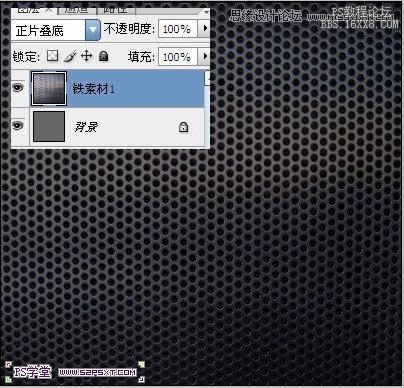This screenshot has height=388, width=404.
Task: Click the 填充 100% value field
Action: (x=178, y=56)
